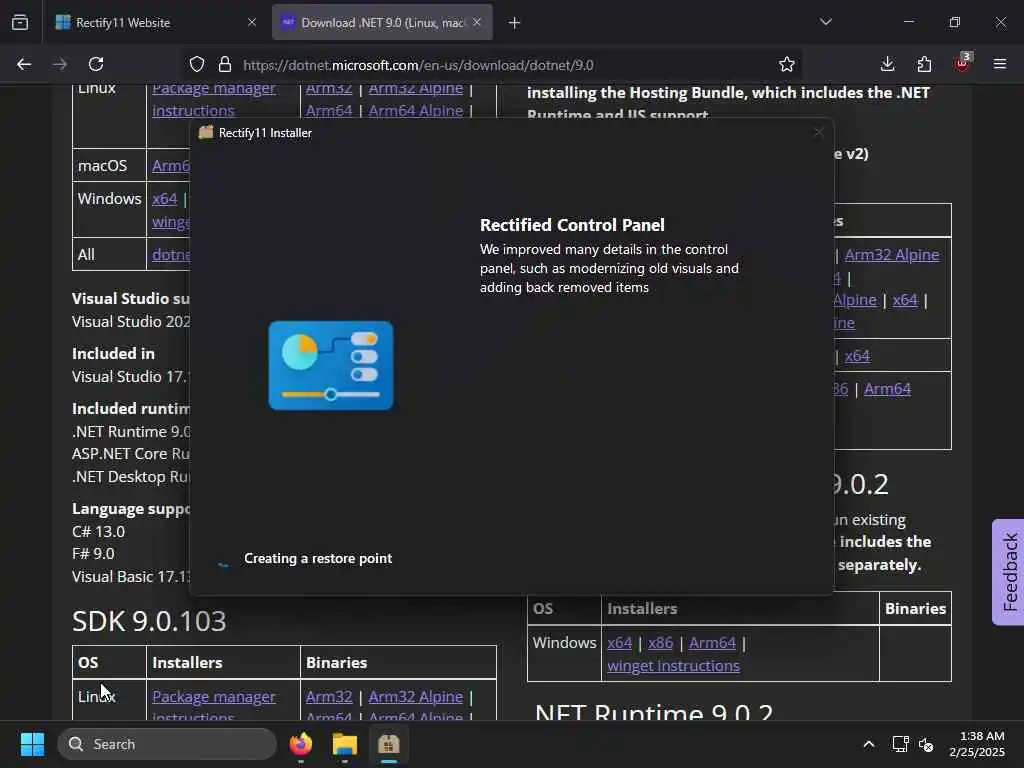Image resolution: width=1024 pixels, height=768 pixels.
Task: Click the Rectify11 installer taskbar icon
Action: (x=389, y=744)
